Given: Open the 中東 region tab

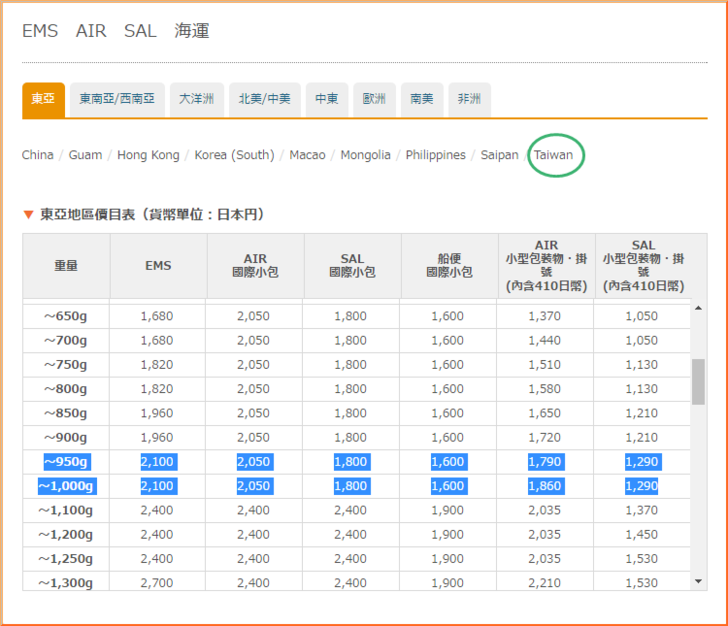Looking at the screenshot, I should click(x=327, y=99).
